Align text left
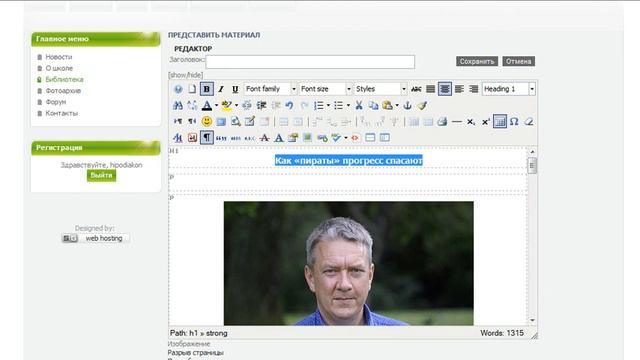Viewport: 640px width, 360px height. pyautogui.click(x=459, y=89)
